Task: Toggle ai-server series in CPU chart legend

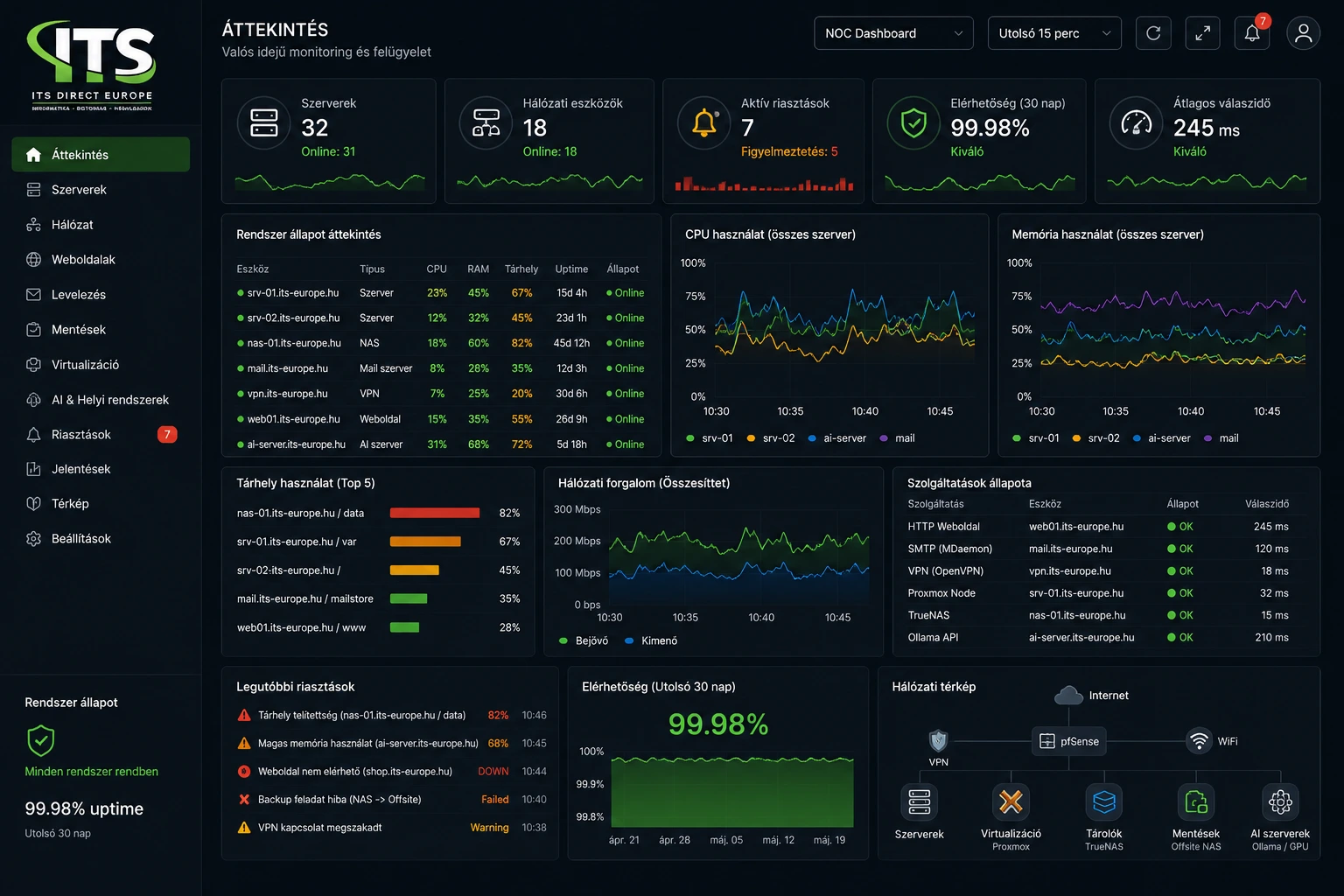Action: [836, 438]
